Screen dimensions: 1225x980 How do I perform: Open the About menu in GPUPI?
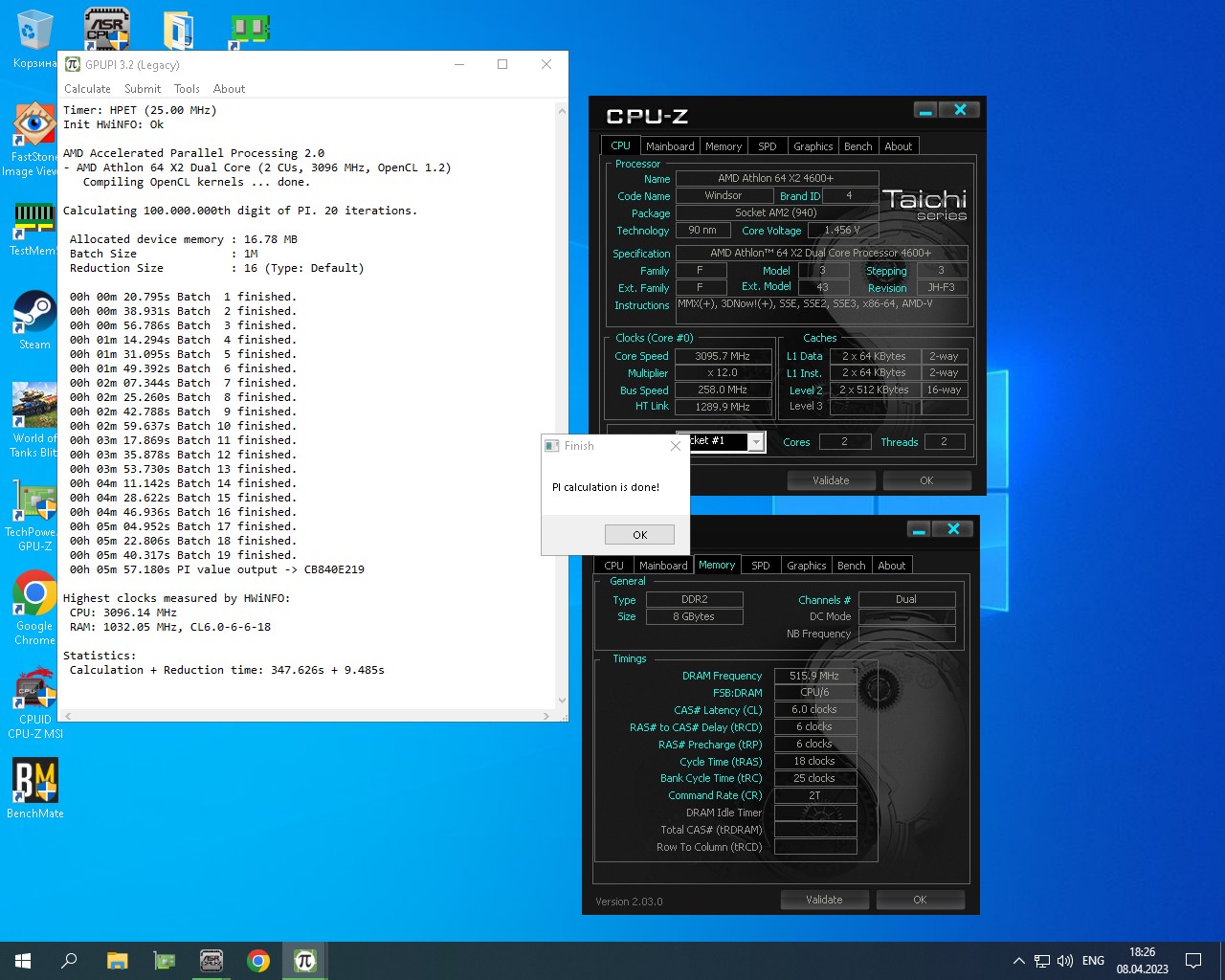coord(229,89)
